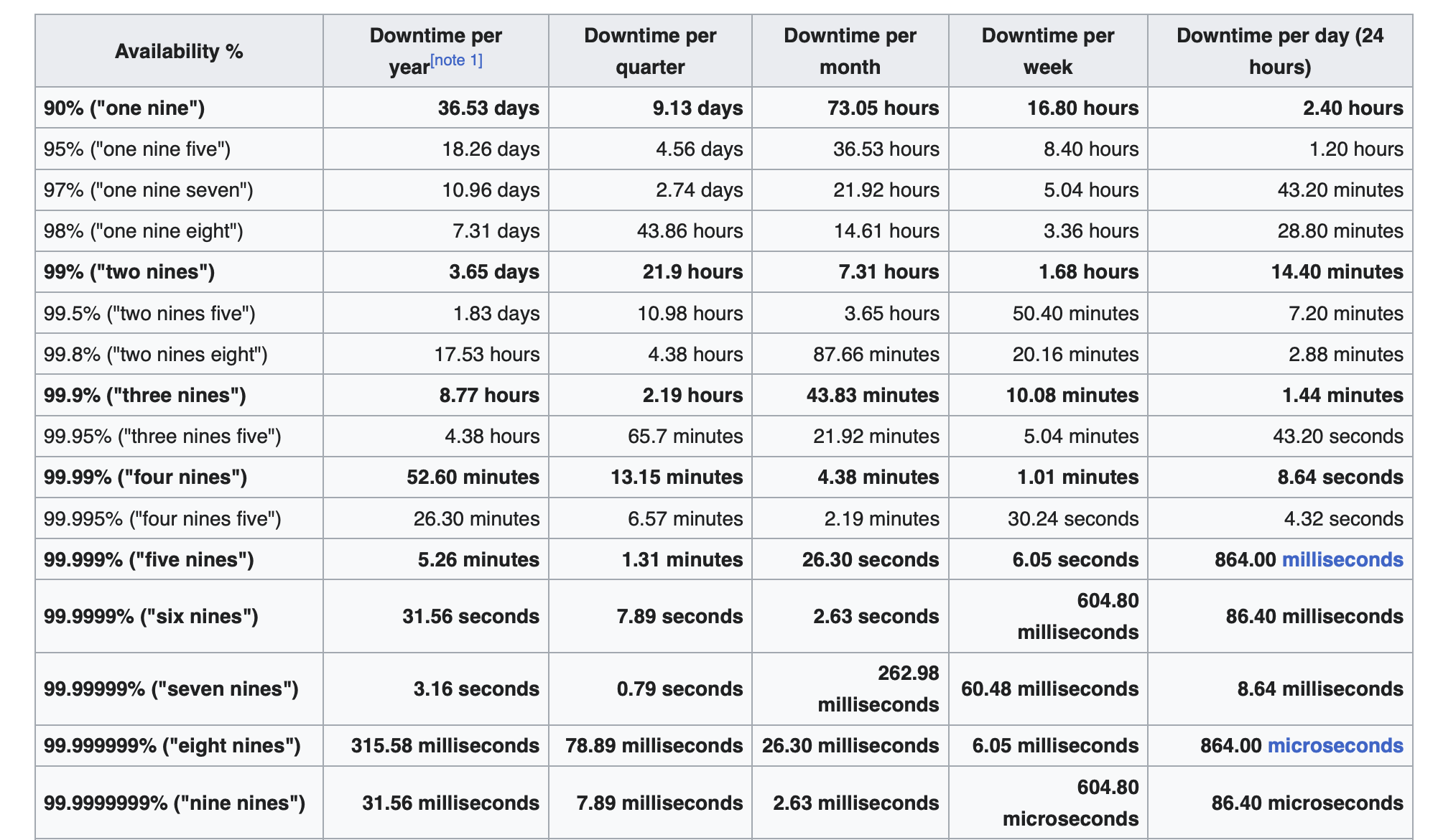
Task: Follow the blue microseconds link
Action: pos(1335,746)
